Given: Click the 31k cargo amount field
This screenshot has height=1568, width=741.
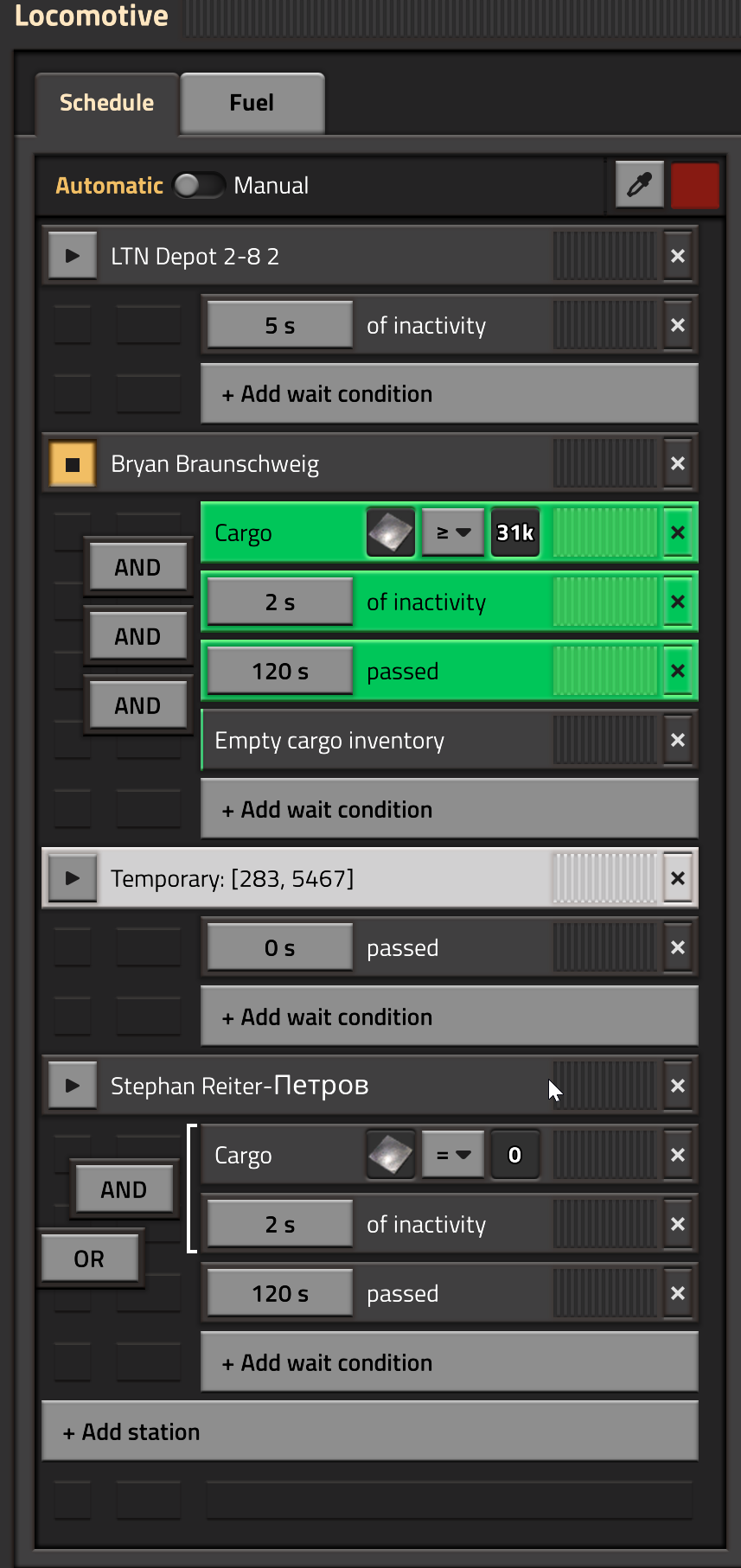Looking at the screenshot, I should [514, 533].
